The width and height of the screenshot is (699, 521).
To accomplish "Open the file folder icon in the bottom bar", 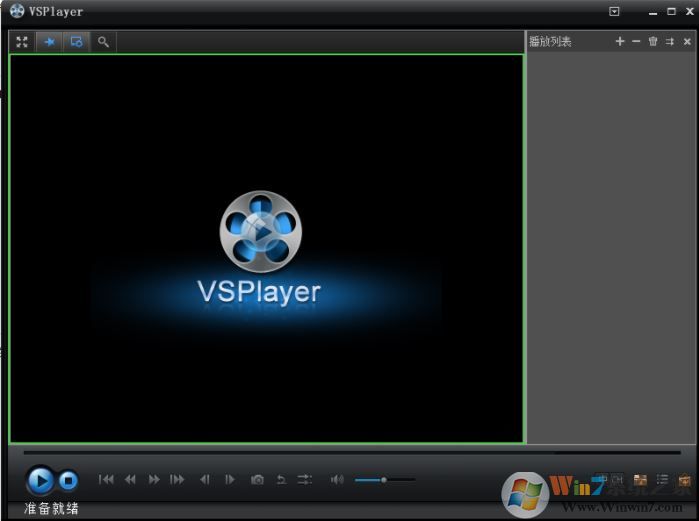I will [640, 480].
